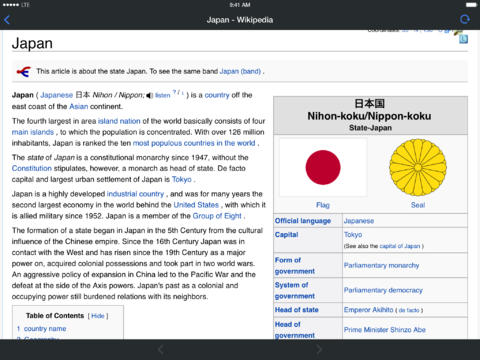Tap the browser back chevron in the bottom bar
The height and width of the screenshot is (360, 480).
[x=160, y=349]
